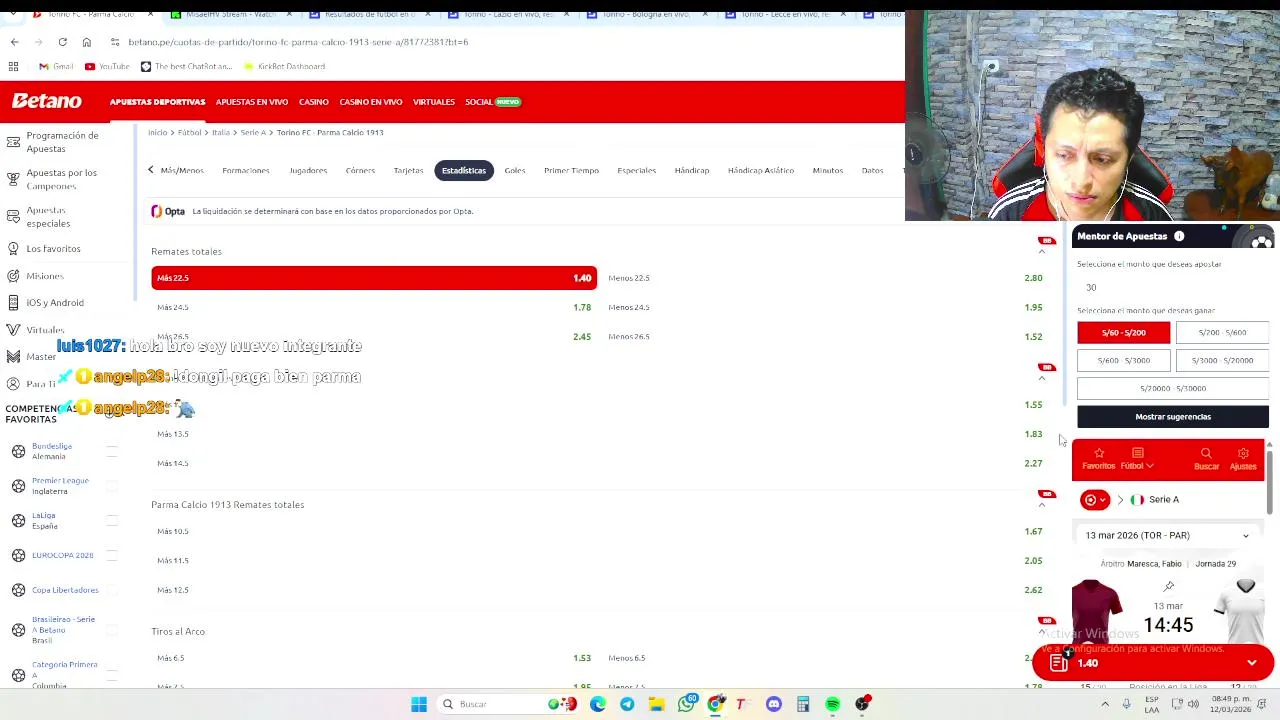Click the Opta logo
This screenshot has width=1280, height=720.
point(168,211)
